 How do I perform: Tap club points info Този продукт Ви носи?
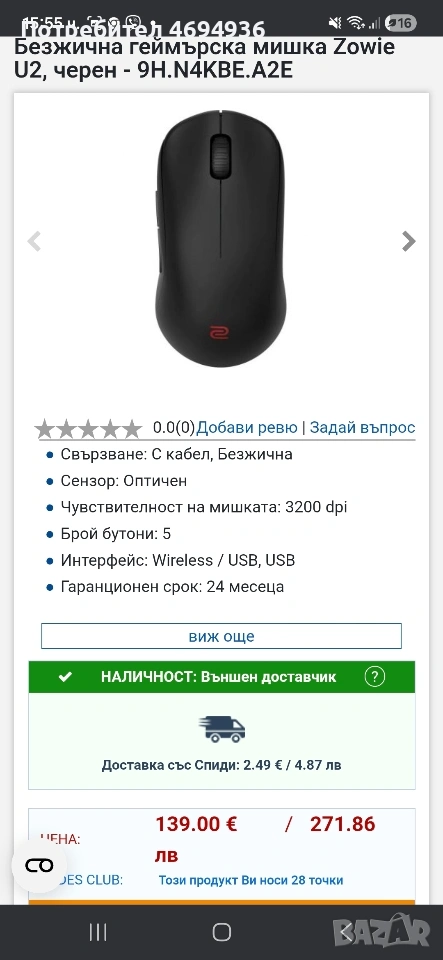(251, 880)
